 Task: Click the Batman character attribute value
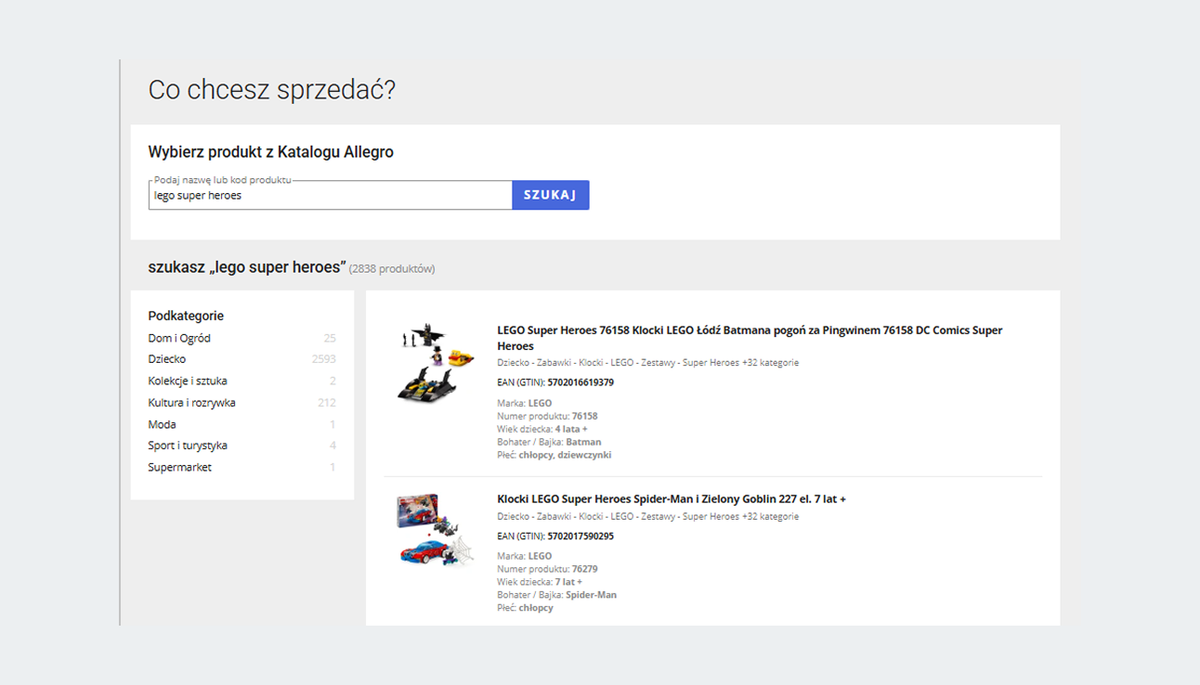click(583, 442)
